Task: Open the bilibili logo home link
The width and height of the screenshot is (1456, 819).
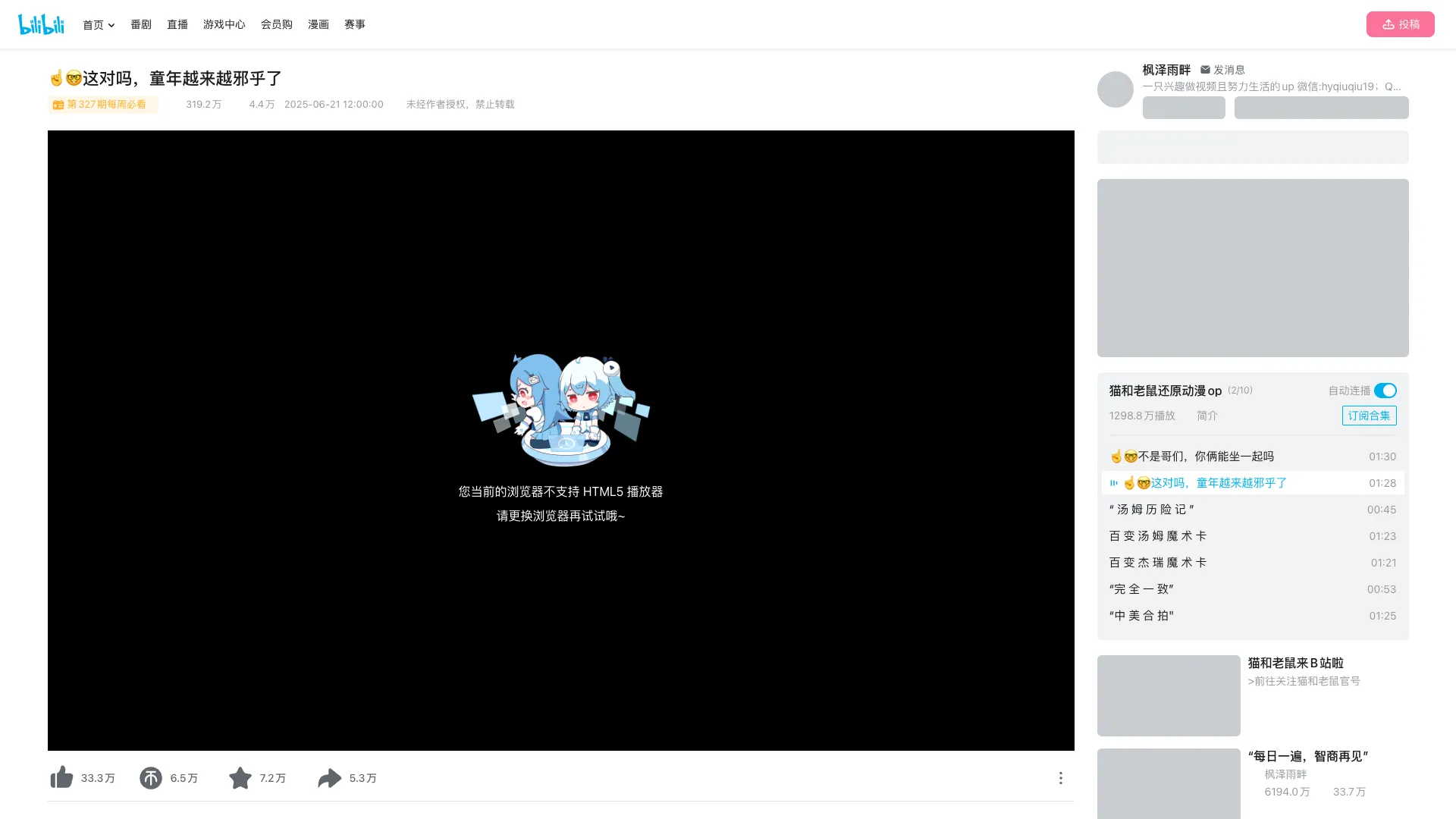Action: pyautogui.click(x=41, y=24)
